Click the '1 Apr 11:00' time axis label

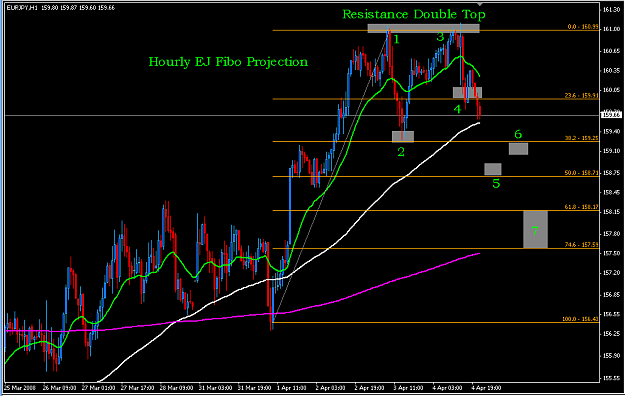tap(292, 388)
